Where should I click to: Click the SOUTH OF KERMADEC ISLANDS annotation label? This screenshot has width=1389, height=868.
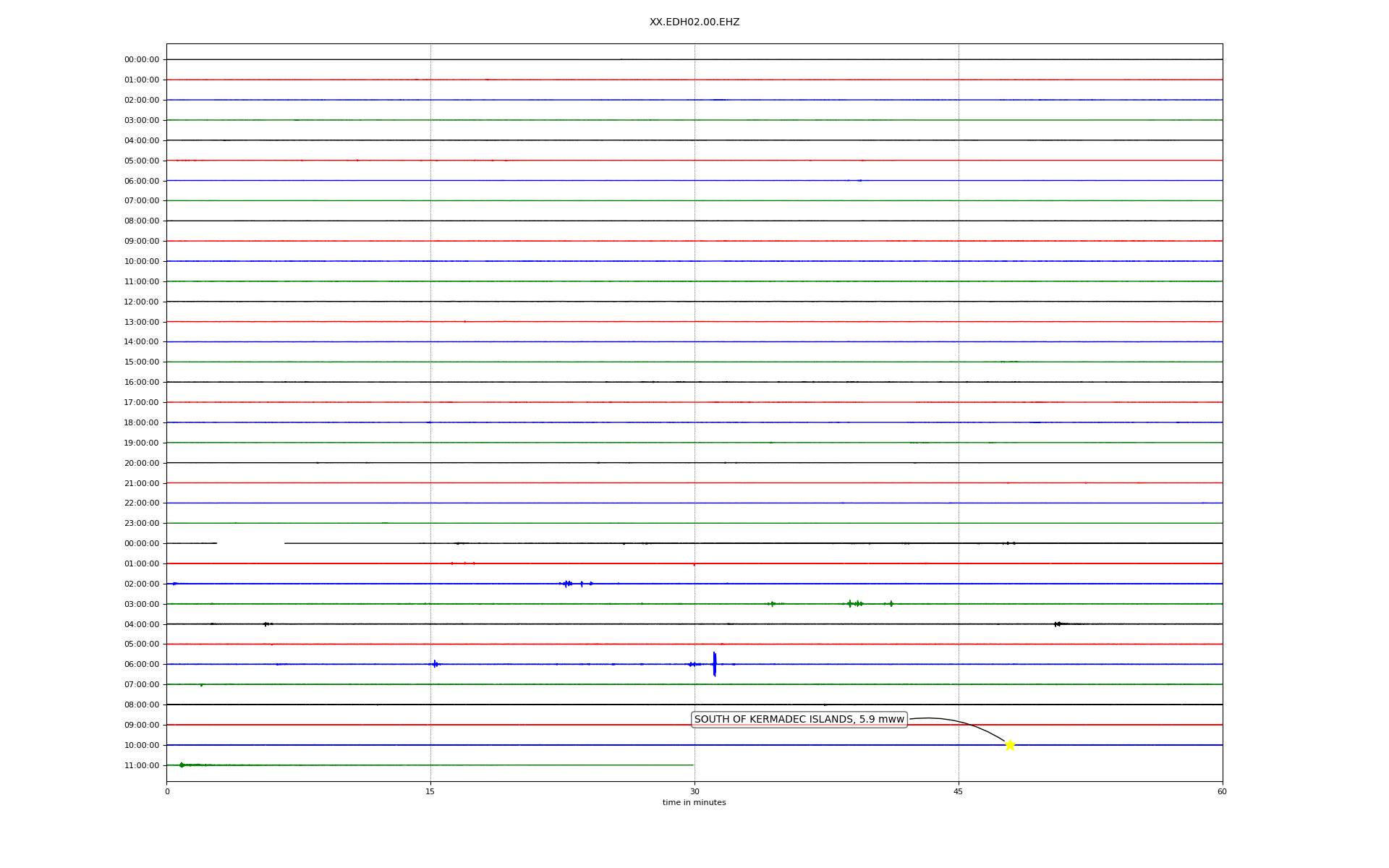[x=799, y=719]
